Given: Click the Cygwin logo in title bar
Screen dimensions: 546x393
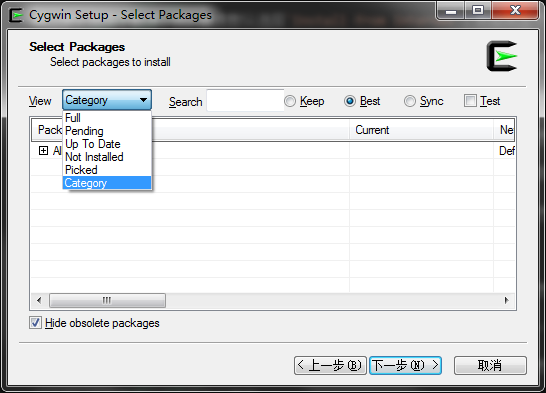Looking at the screenshot, I should 16,15.
